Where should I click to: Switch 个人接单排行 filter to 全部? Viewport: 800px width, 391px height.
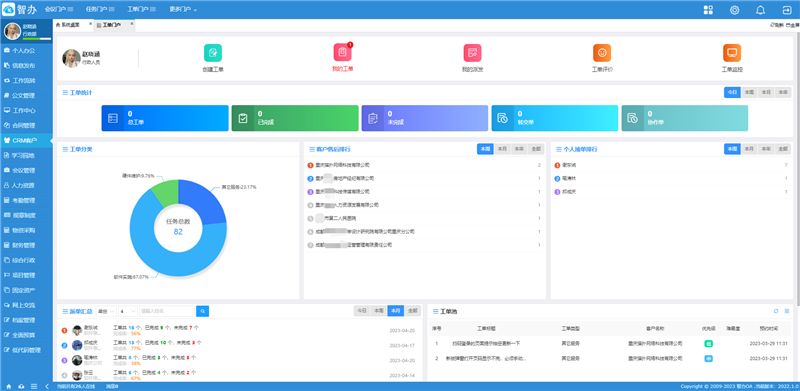[x=783, y=149]
